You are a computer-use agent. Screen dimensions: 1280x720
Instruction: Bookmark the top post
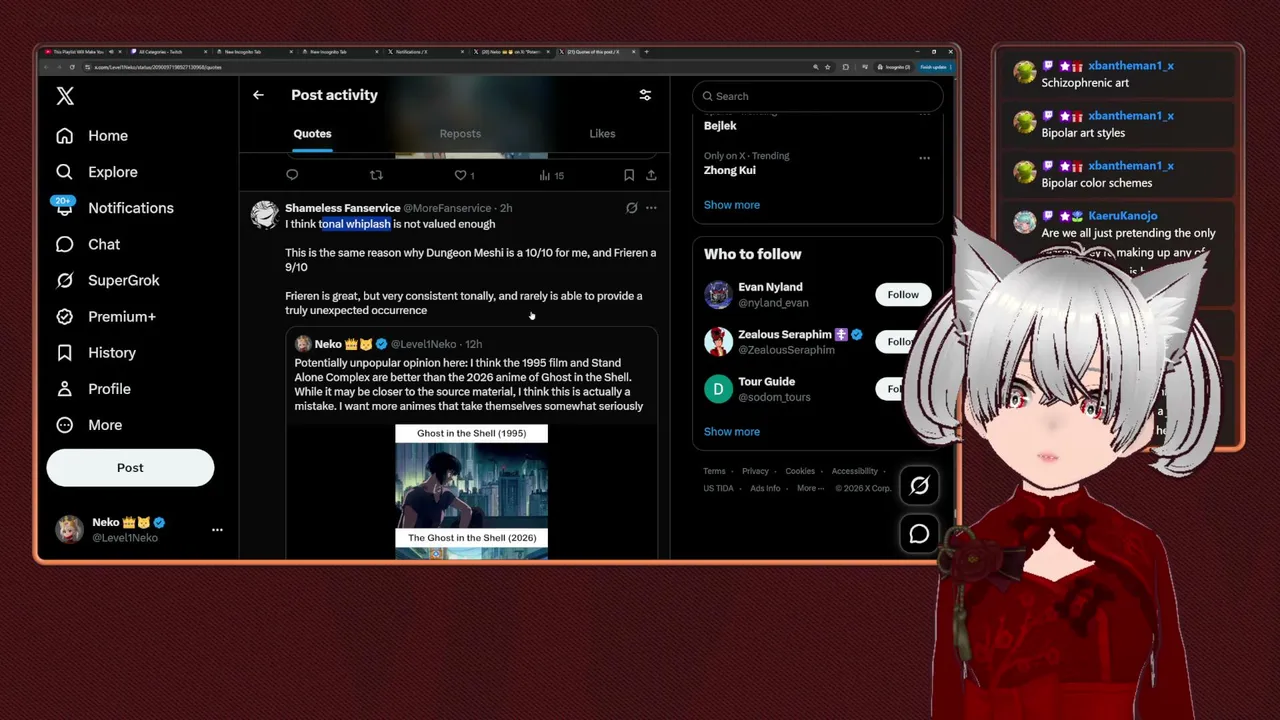[x=629, y=175]
